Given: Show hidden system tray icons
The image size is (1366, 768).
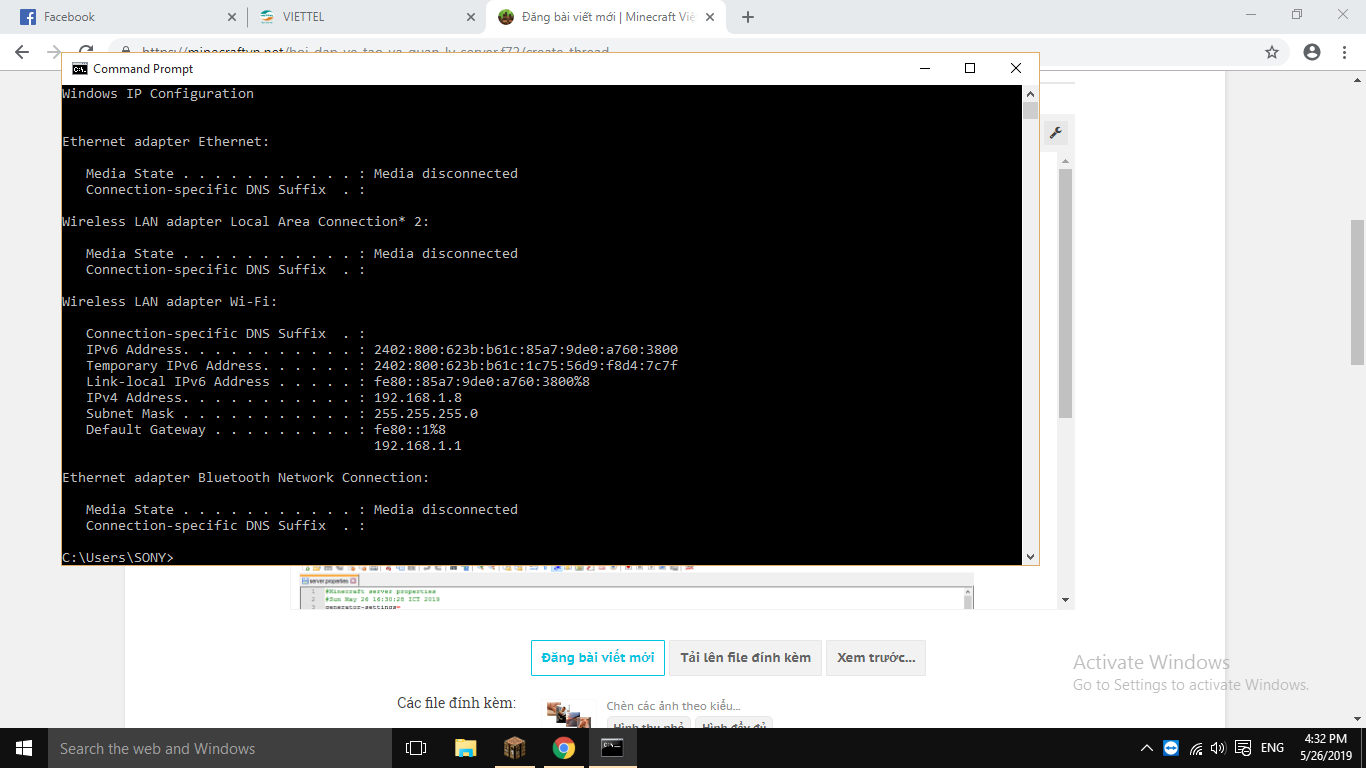Looking at the screenshot, I should tap(1147, 748).
